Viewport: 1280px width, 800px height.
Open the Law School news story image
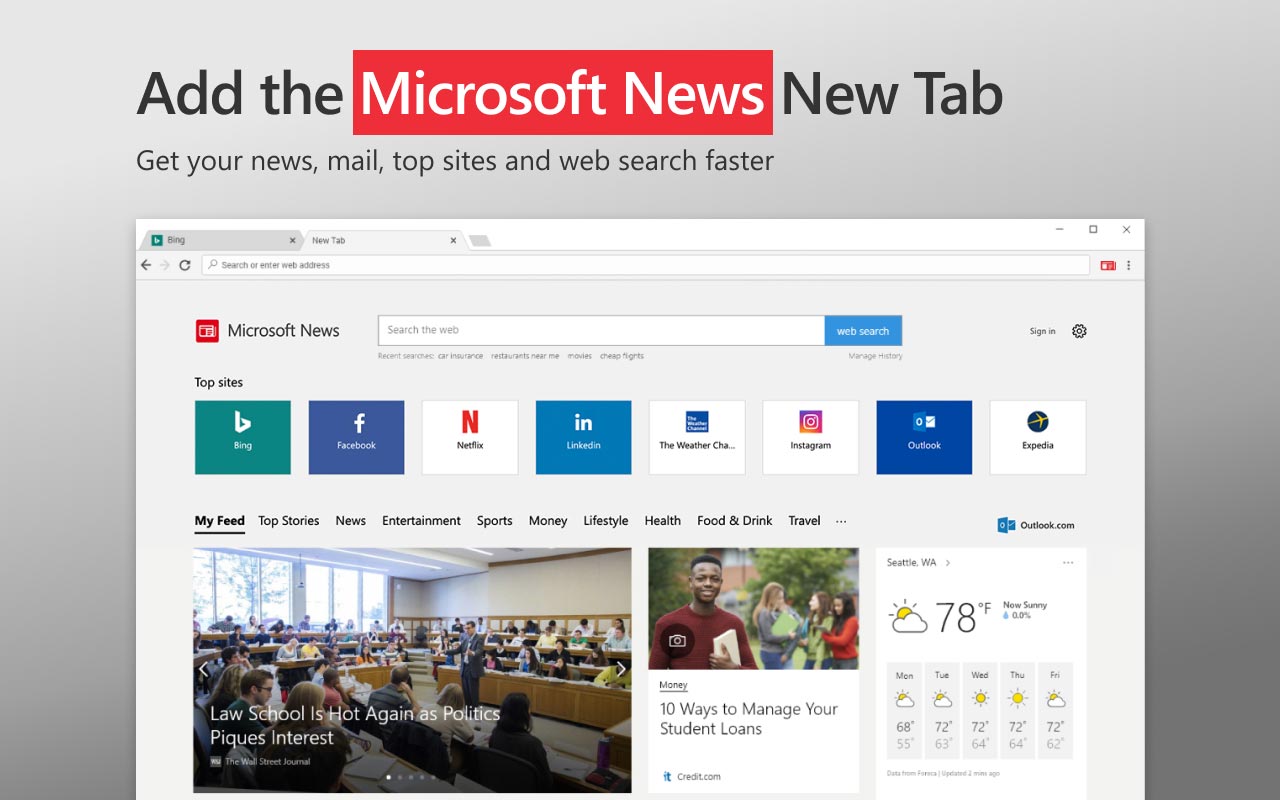(412, 670)
